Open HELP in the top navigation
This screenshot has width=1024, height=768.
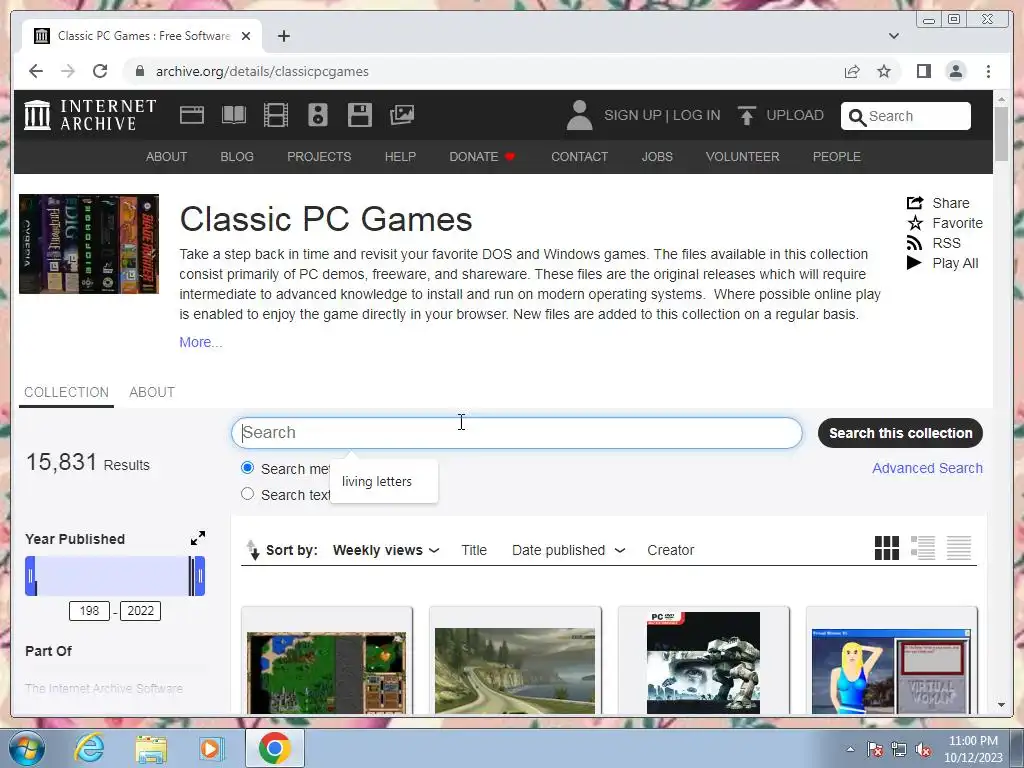[400, 157]
